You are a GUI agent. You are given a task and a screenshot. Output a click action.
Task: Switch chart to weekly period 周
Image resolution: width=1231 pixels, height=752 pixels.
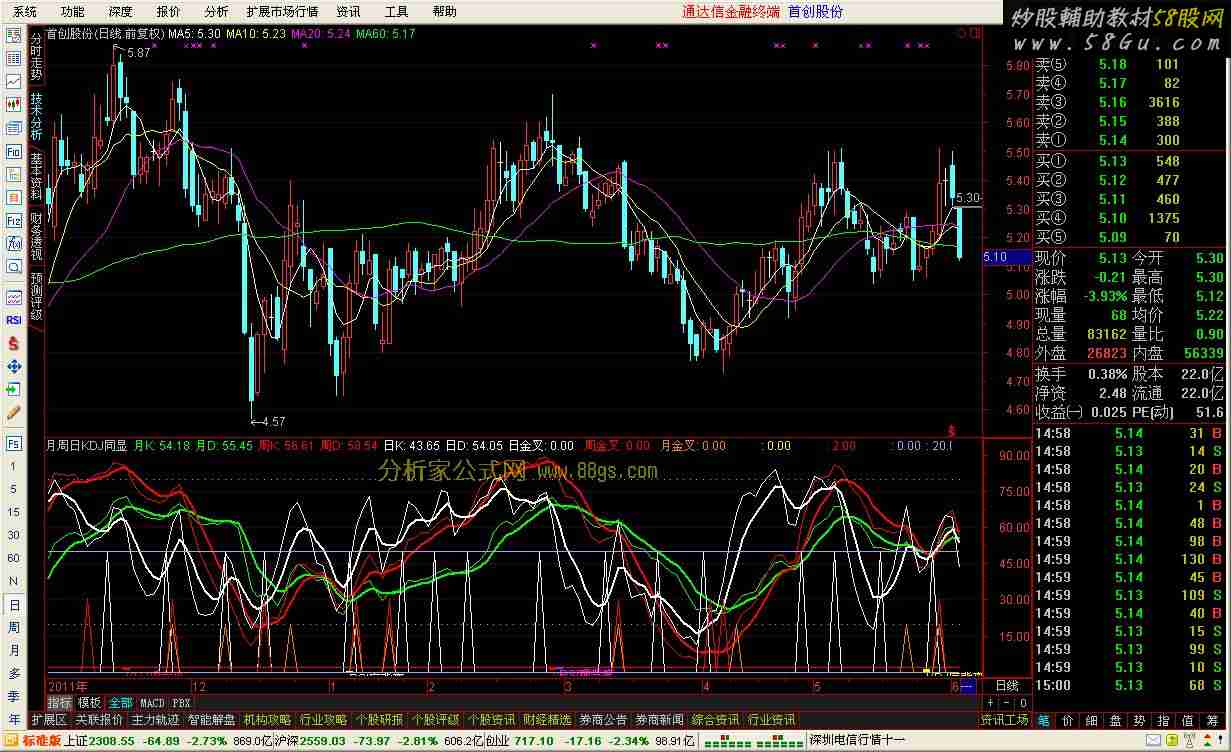click(14, 627)
